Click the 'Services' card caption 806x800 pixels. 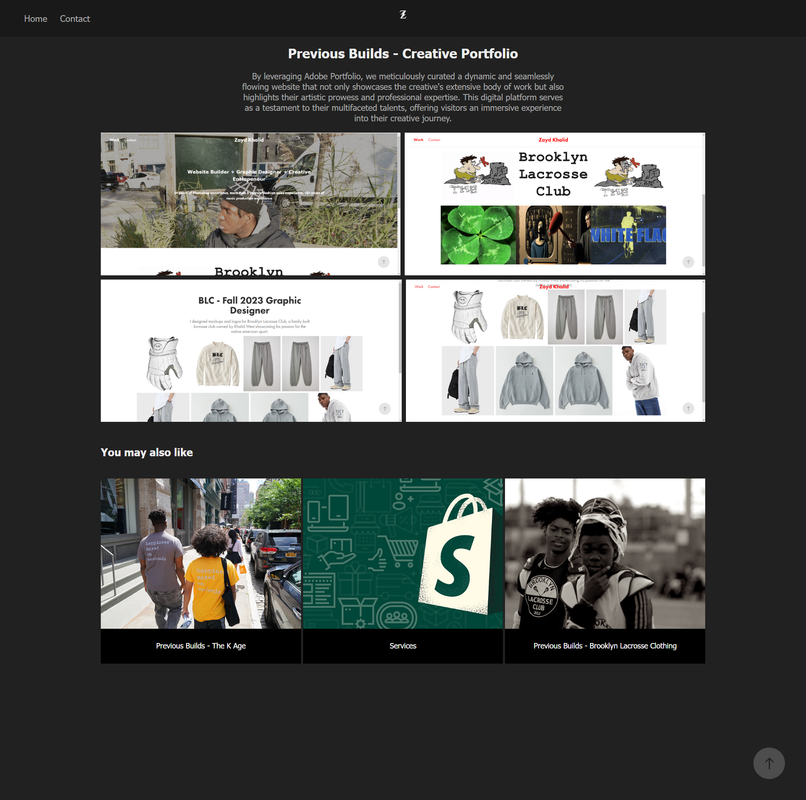click(x=403, y=646)
